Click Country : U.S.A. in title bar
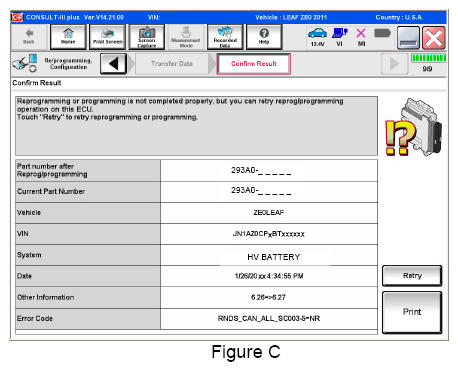The image size is (458, 371). coord(399,17)
